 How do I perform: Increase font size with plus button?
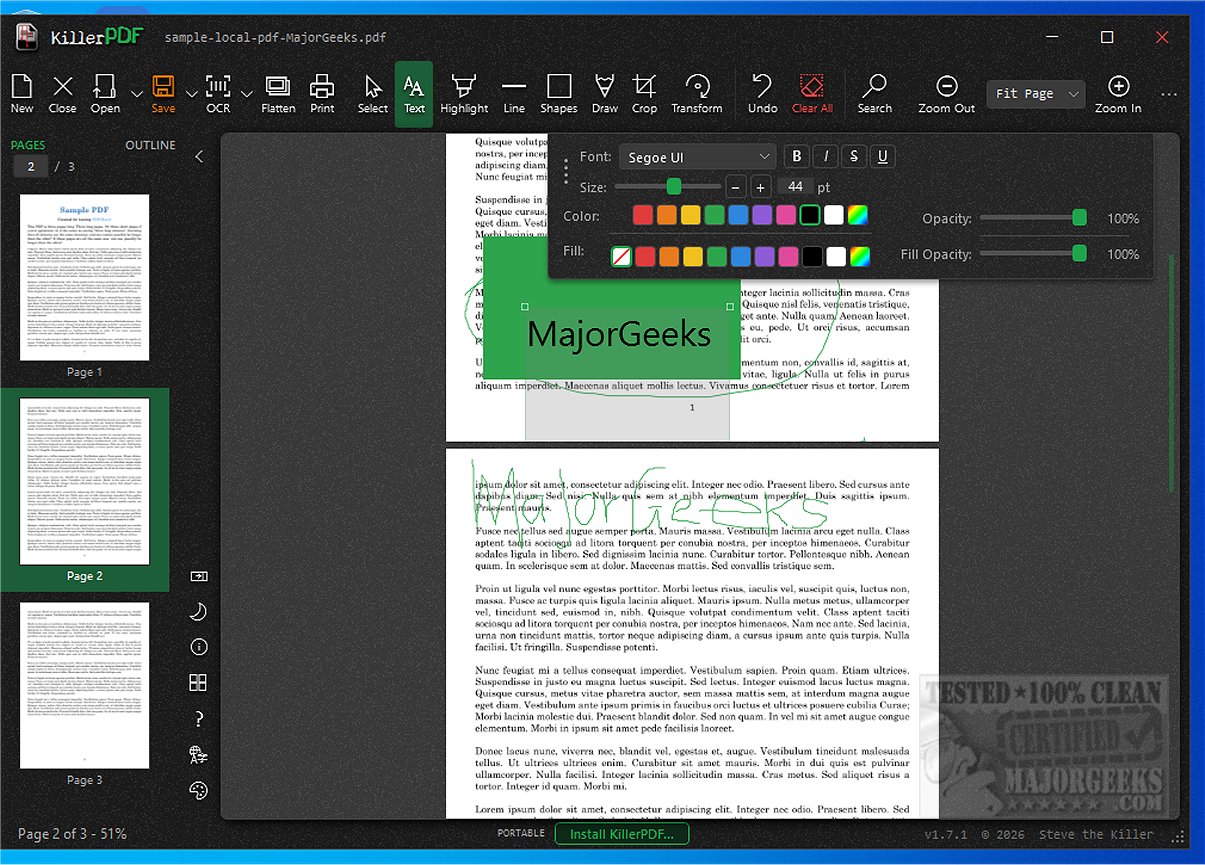[760, 187]
